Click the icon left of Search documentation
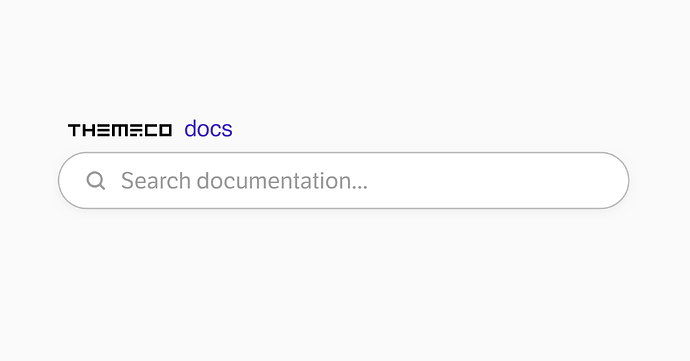Screen dimensions: 690x361 [x=95, y=180]
